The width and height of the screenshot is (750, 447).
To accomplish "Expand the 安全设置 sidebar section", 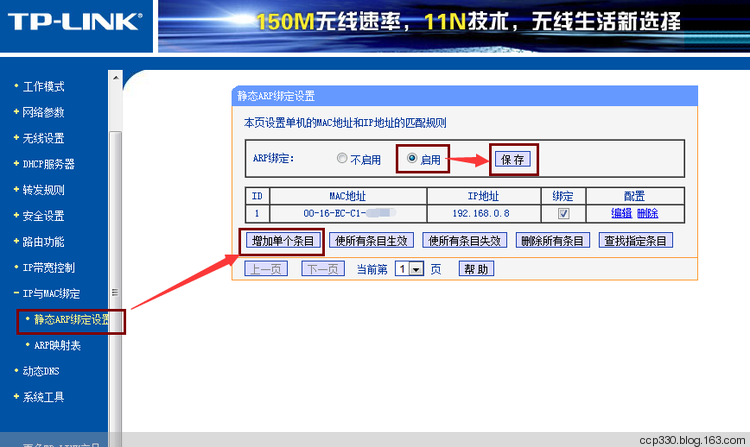I will point(43,216).
